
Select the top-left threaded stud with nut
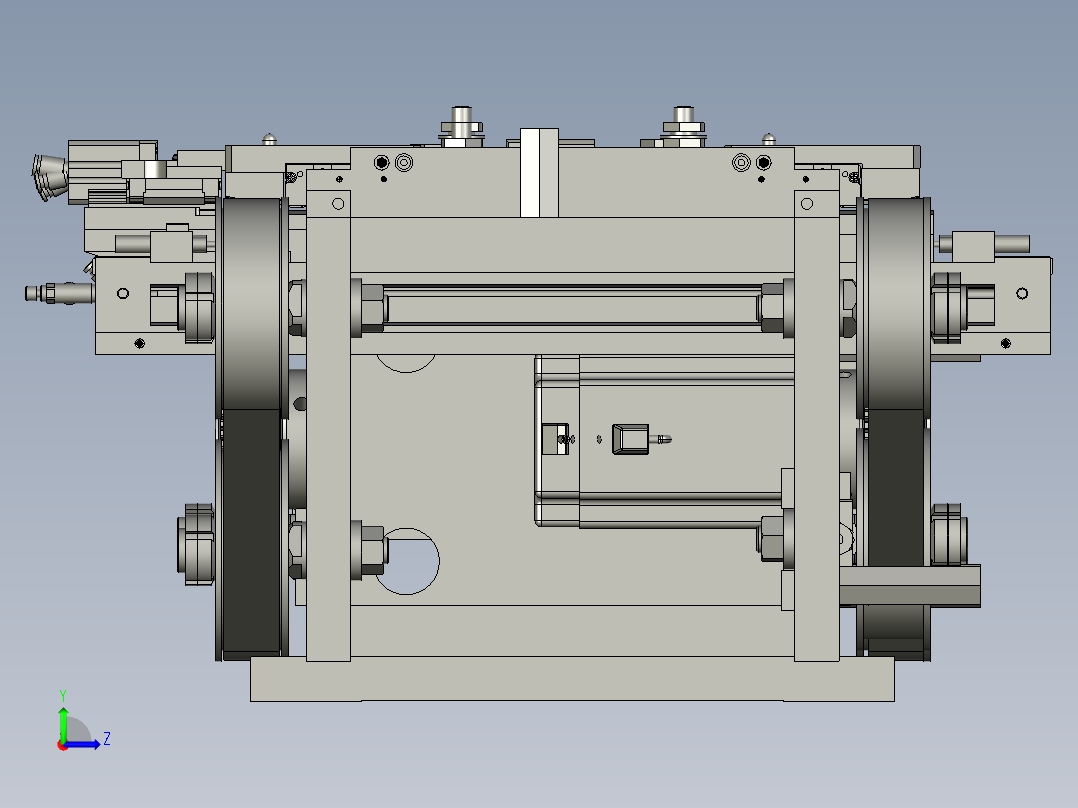click(461, 127)
